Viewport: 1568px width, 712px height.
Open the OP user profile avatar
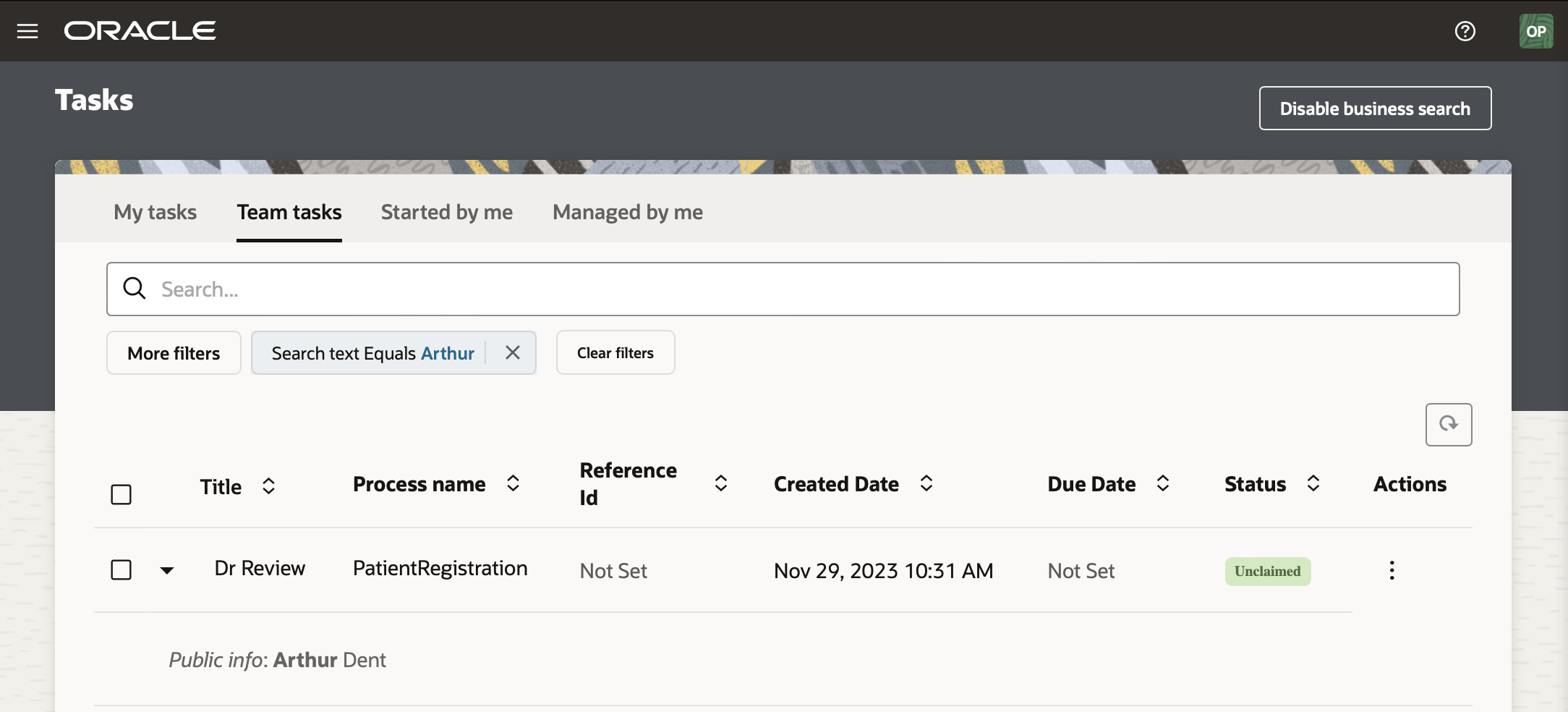[x=1535, y=31]
